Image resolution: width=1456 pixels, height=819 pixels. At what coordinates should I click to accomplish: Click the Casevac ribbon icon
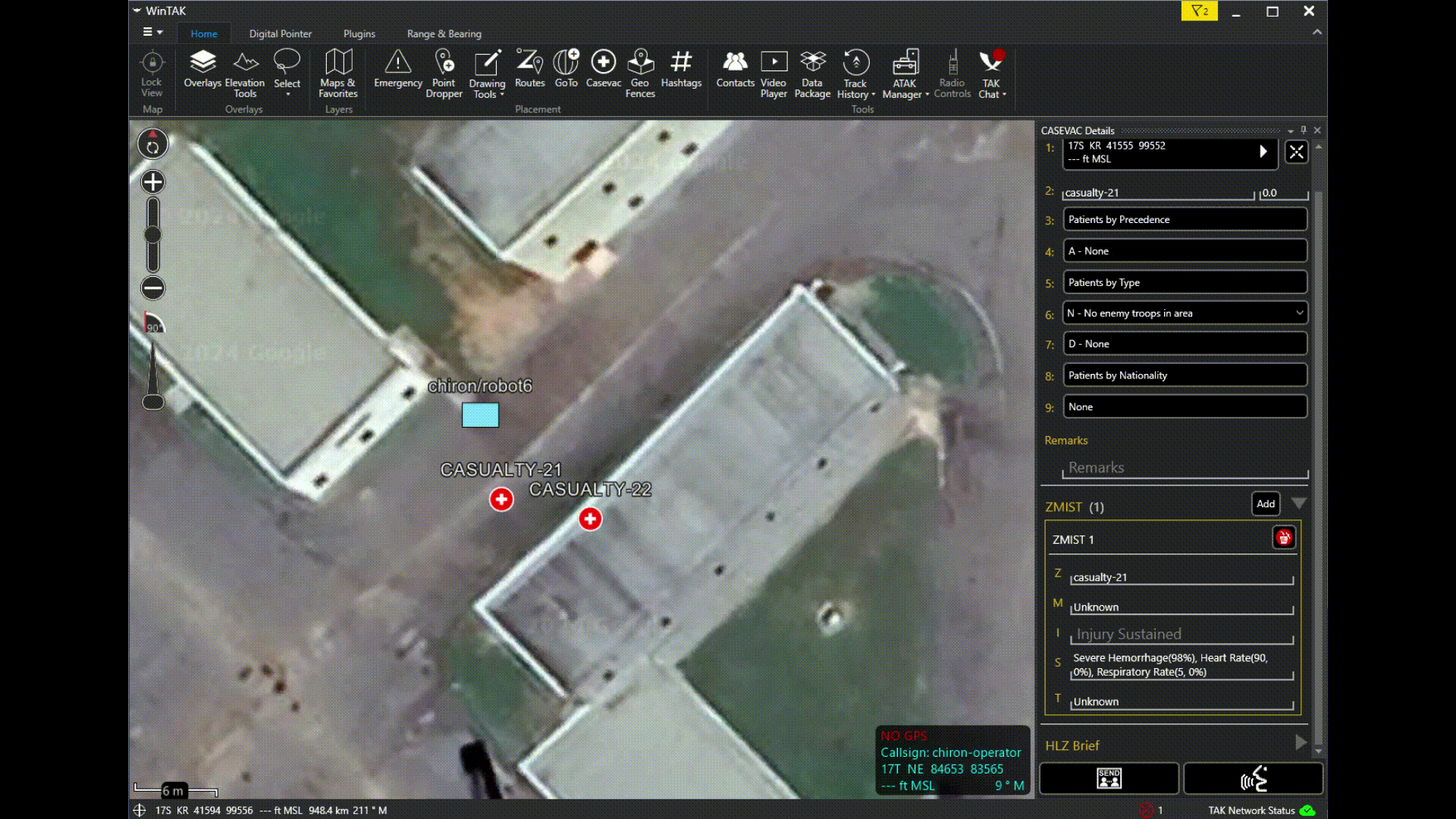tap(604, 69)
